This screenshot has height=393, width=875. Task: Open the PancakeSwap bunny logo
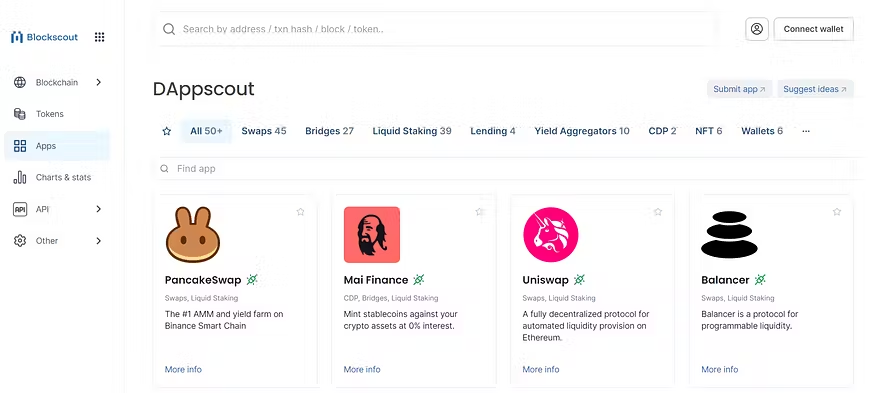click(x=193, y=234)
